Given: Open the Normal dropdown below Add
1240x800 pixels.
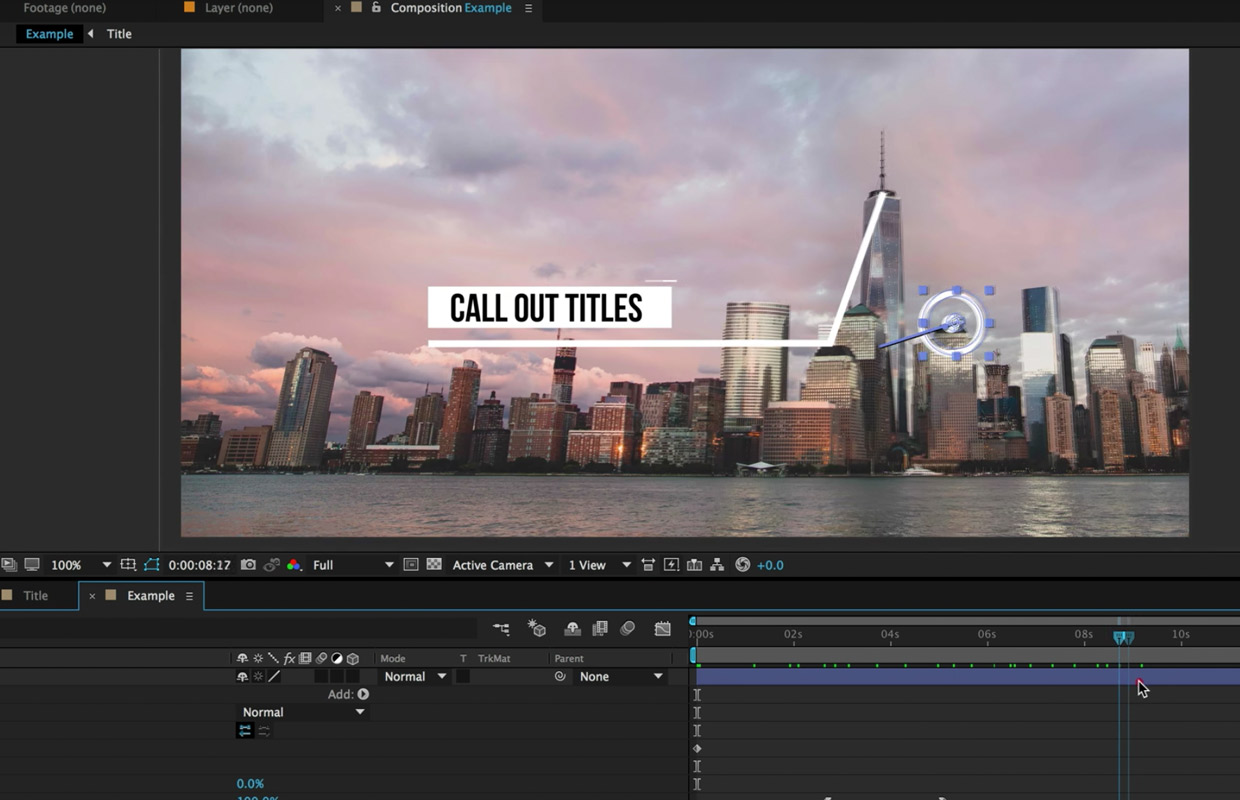Looking at the screenshot, I should [x=302, y=712].
